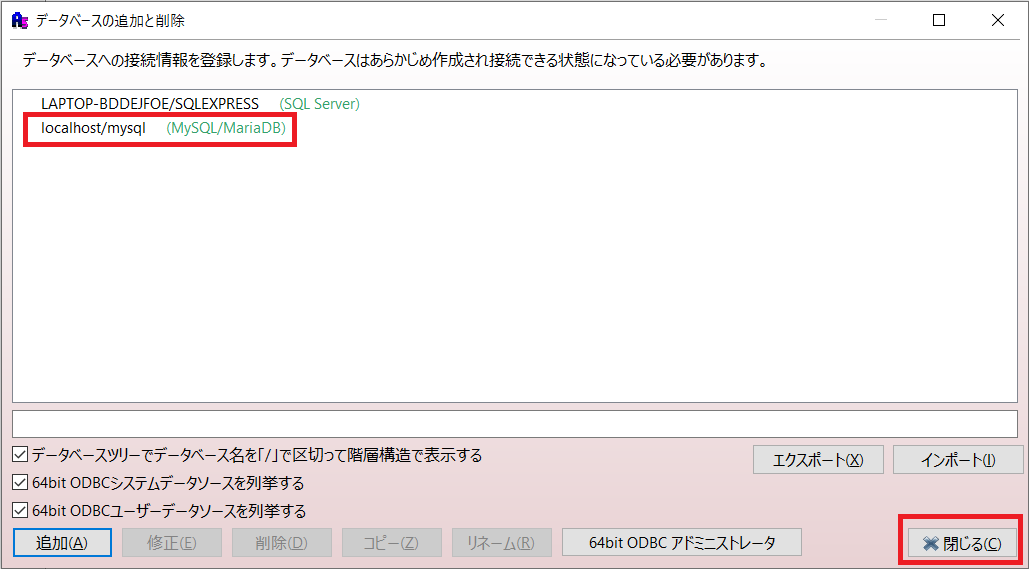Viewport: 1029px width, 569px height.
Task: Click the インポート(I) import button
Action: [x=958, y=459]
